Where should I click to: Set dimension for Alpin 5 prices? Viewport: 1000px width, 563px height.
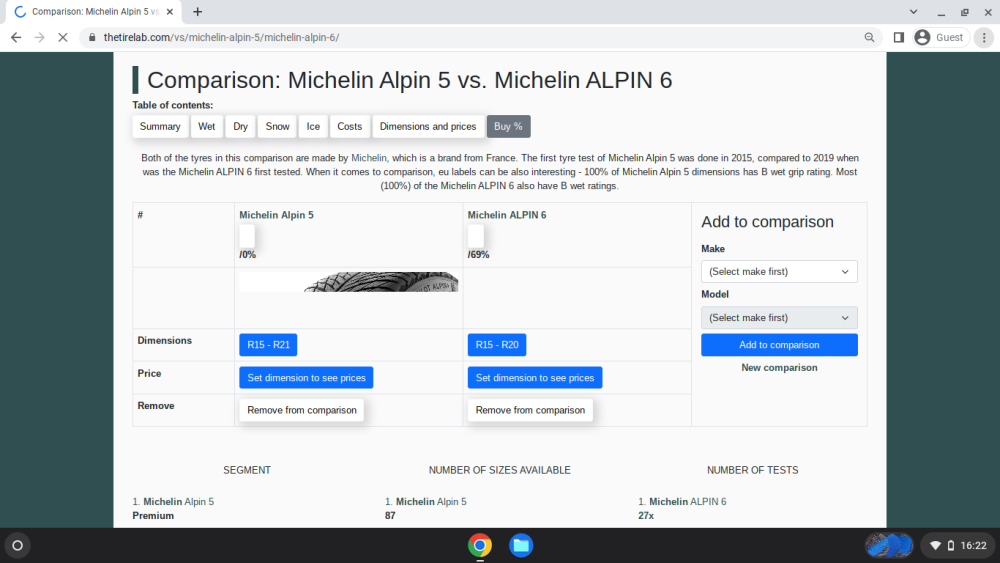pos(306,377)
